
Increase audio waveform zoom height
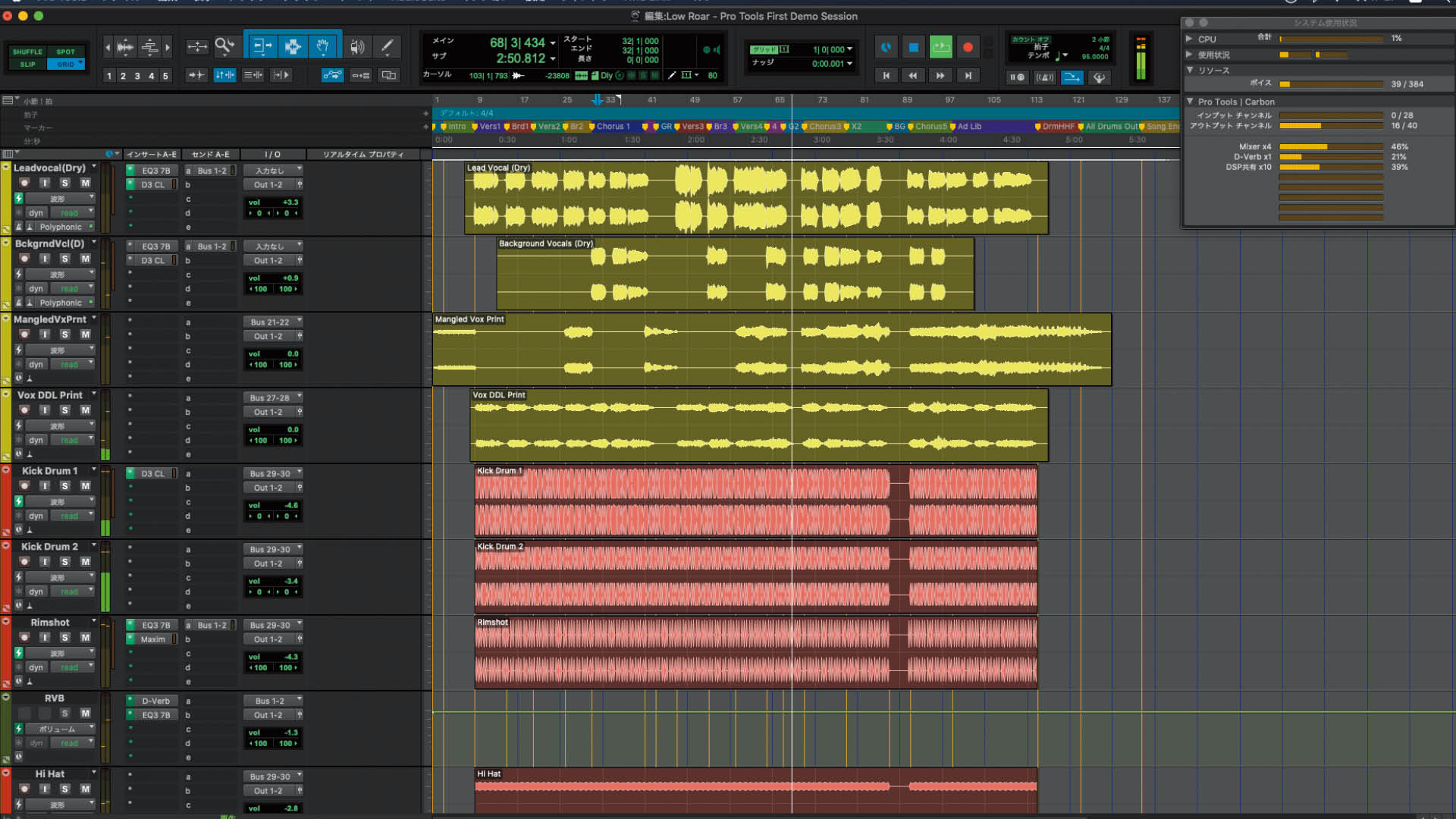(126, 47)
